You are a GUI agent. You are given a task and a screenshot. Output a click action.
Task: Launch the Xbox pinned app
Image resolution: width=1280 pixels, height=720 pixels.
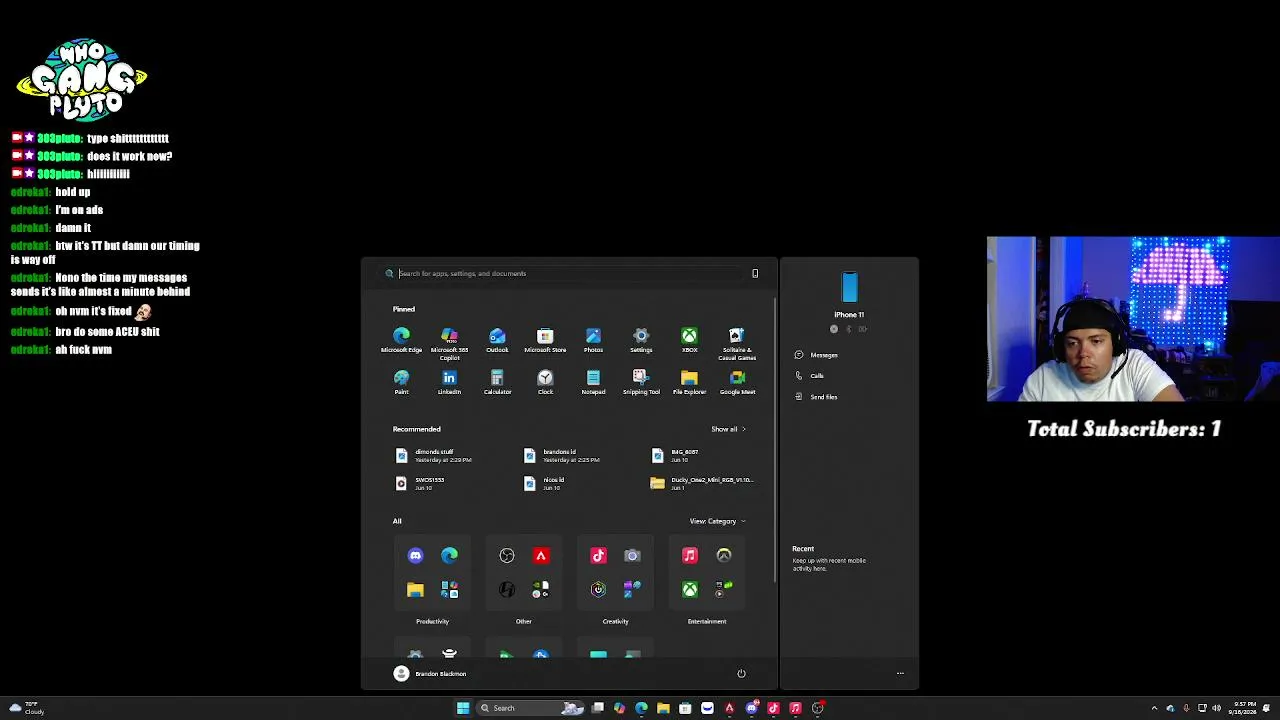tap(689, 340)
